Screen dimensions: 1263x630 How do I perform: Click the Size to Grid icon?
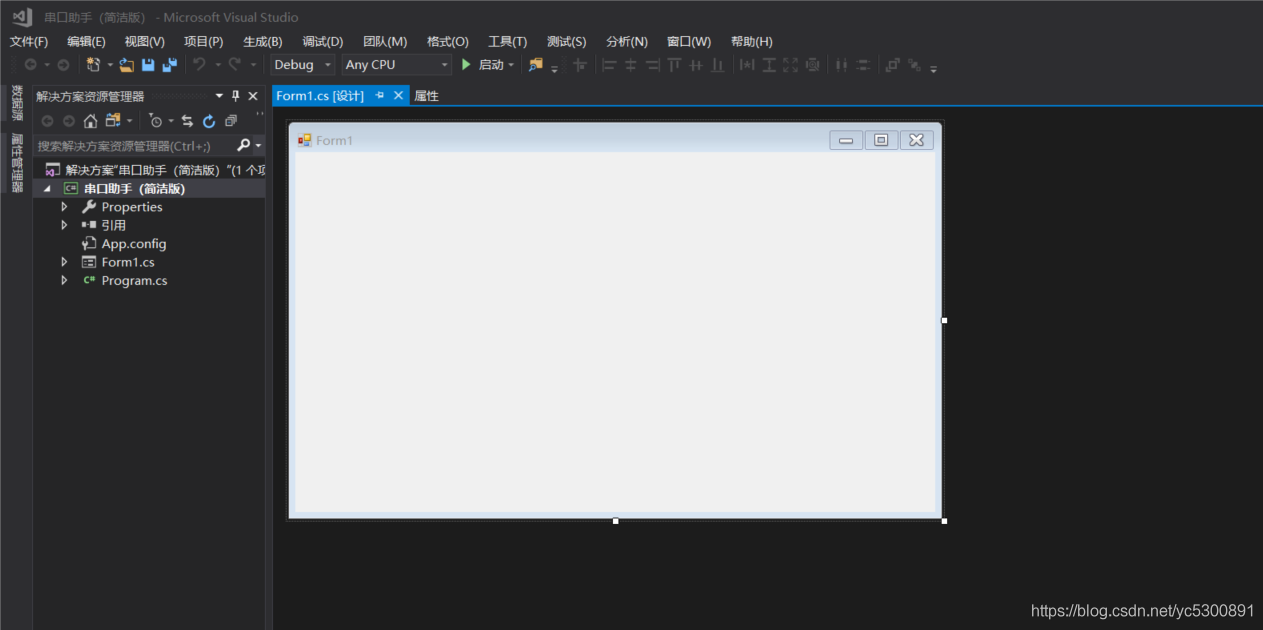coord(813,65)
